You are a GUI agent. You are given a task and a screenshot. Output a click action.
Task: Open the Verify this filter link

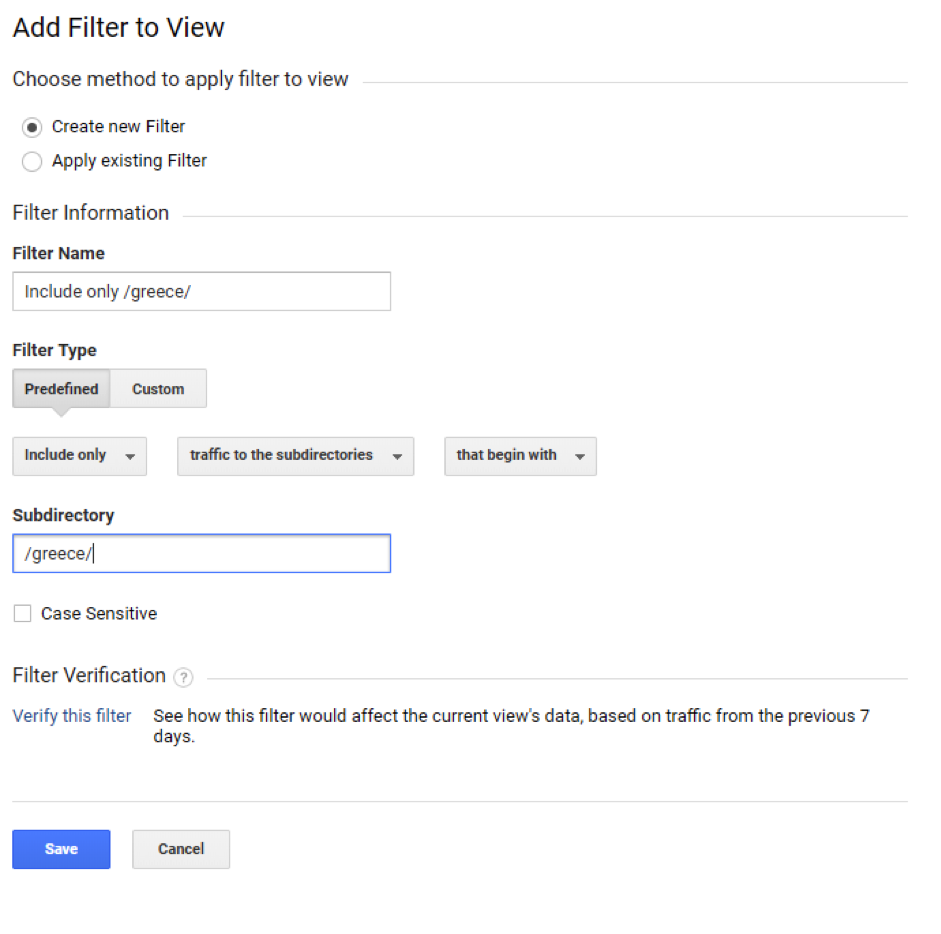72,716
